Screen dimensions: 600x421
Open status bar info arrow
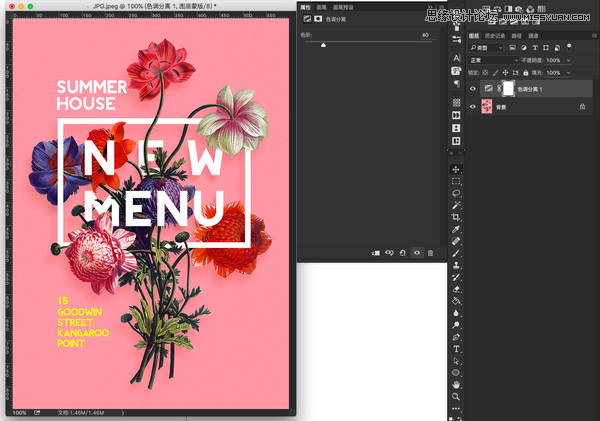point(123,413)
